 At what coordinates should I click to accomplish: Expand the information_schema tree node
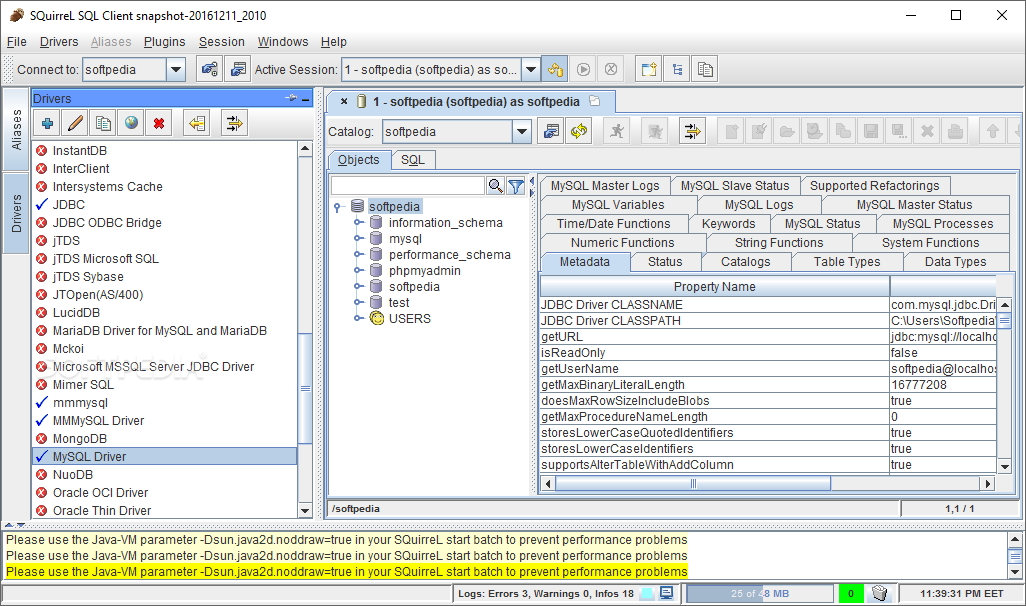pyautogui.click(x=358, y=223)
